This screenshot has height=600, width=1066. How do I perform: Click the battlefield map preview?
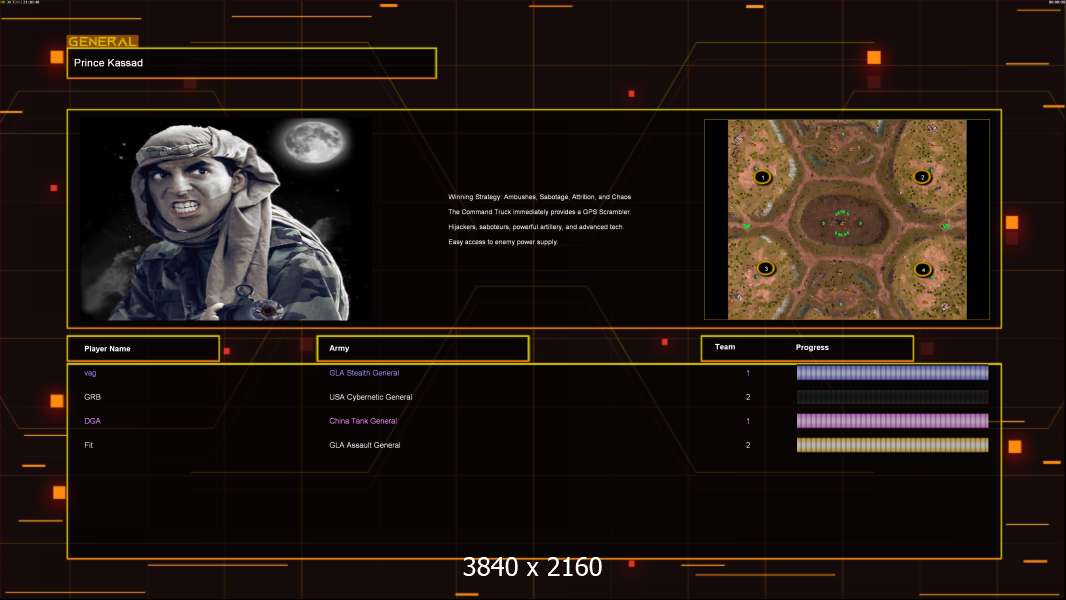[x=846, y=219]
